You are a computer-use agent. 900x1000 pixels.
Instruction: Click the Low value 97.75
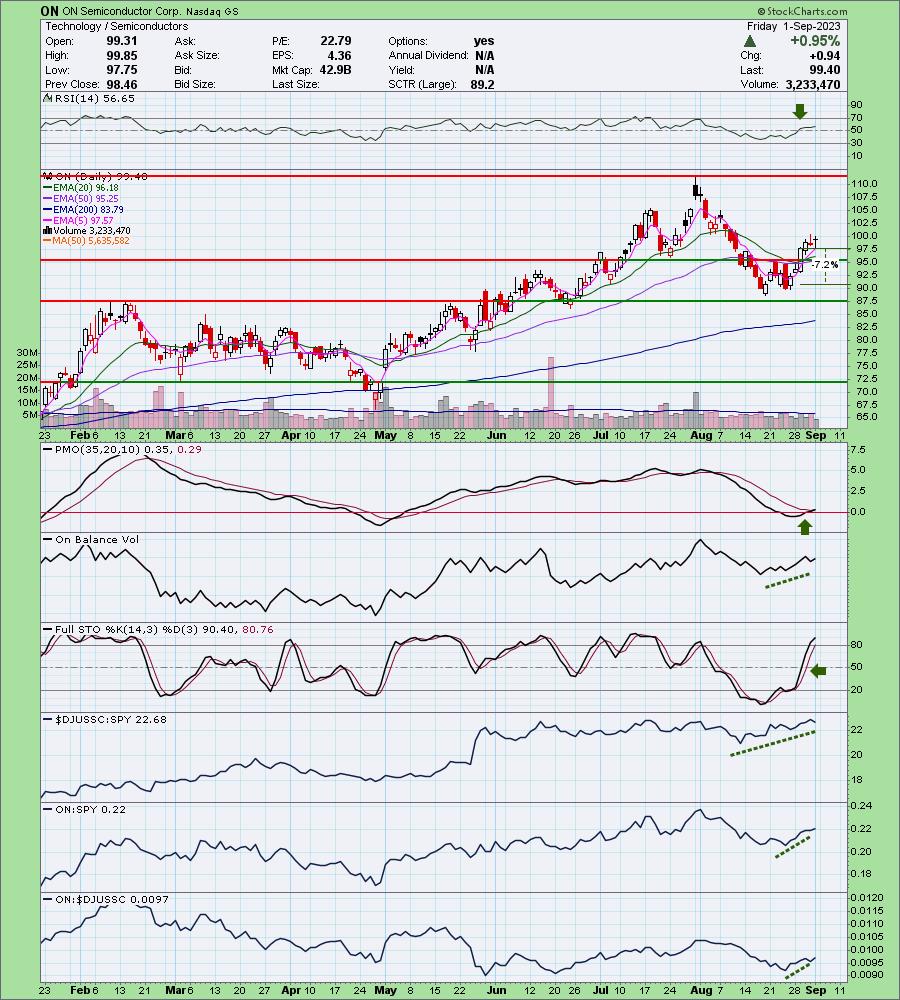(x=122, y=70)
